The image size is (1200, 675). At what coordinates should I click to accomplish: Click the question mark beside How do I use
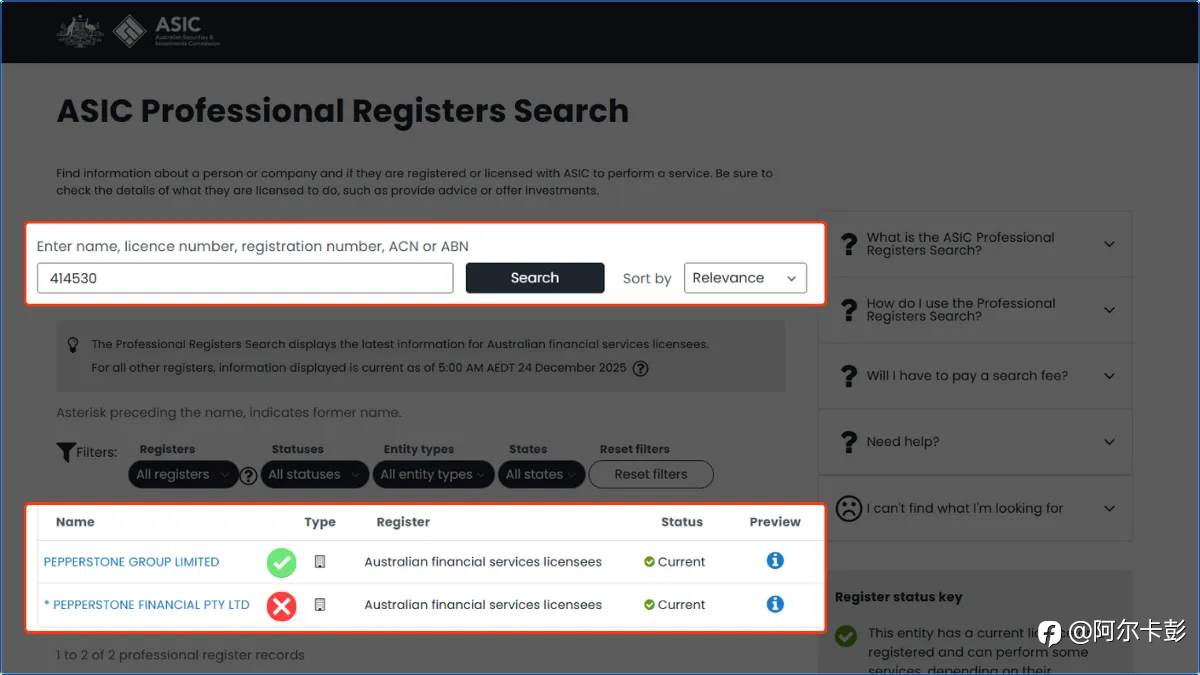[x=849, y=310]
